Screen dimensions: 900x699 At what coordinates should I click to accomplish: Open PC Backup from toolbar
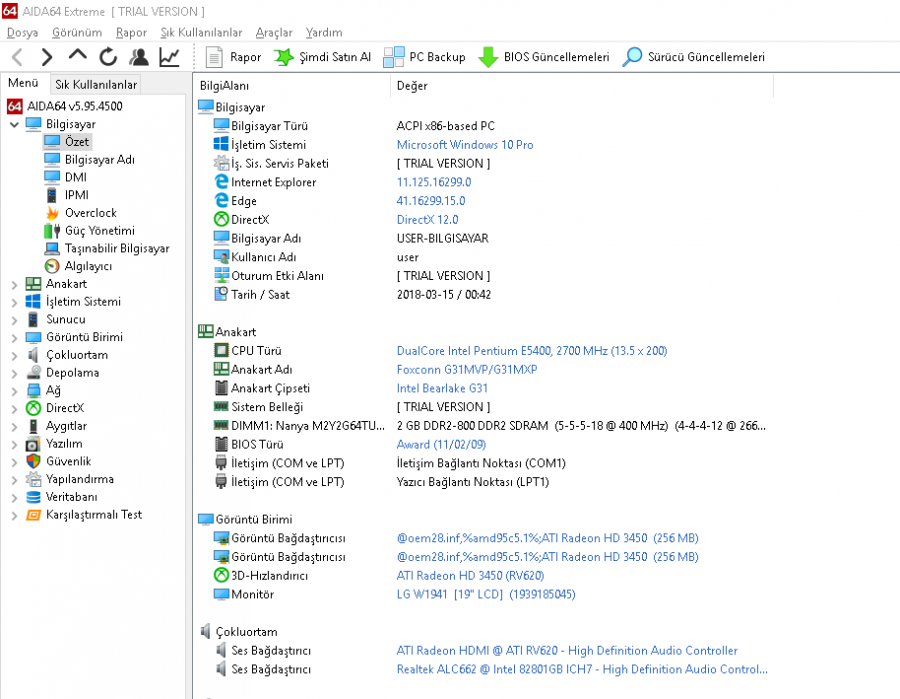pyautogui.click(x=424, y=57)
